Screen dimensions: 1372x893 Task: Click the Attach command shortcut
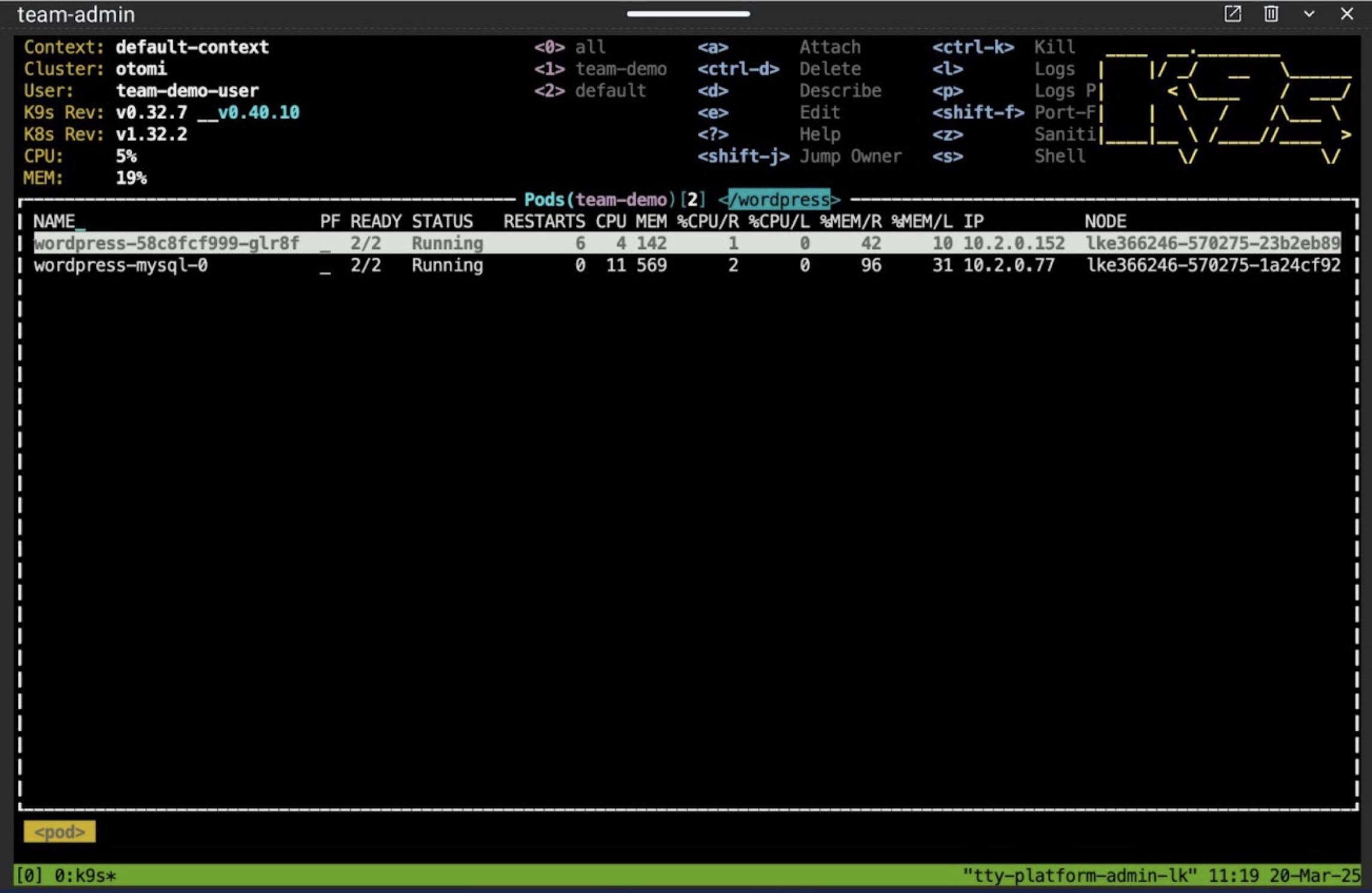tap(830, 47)
